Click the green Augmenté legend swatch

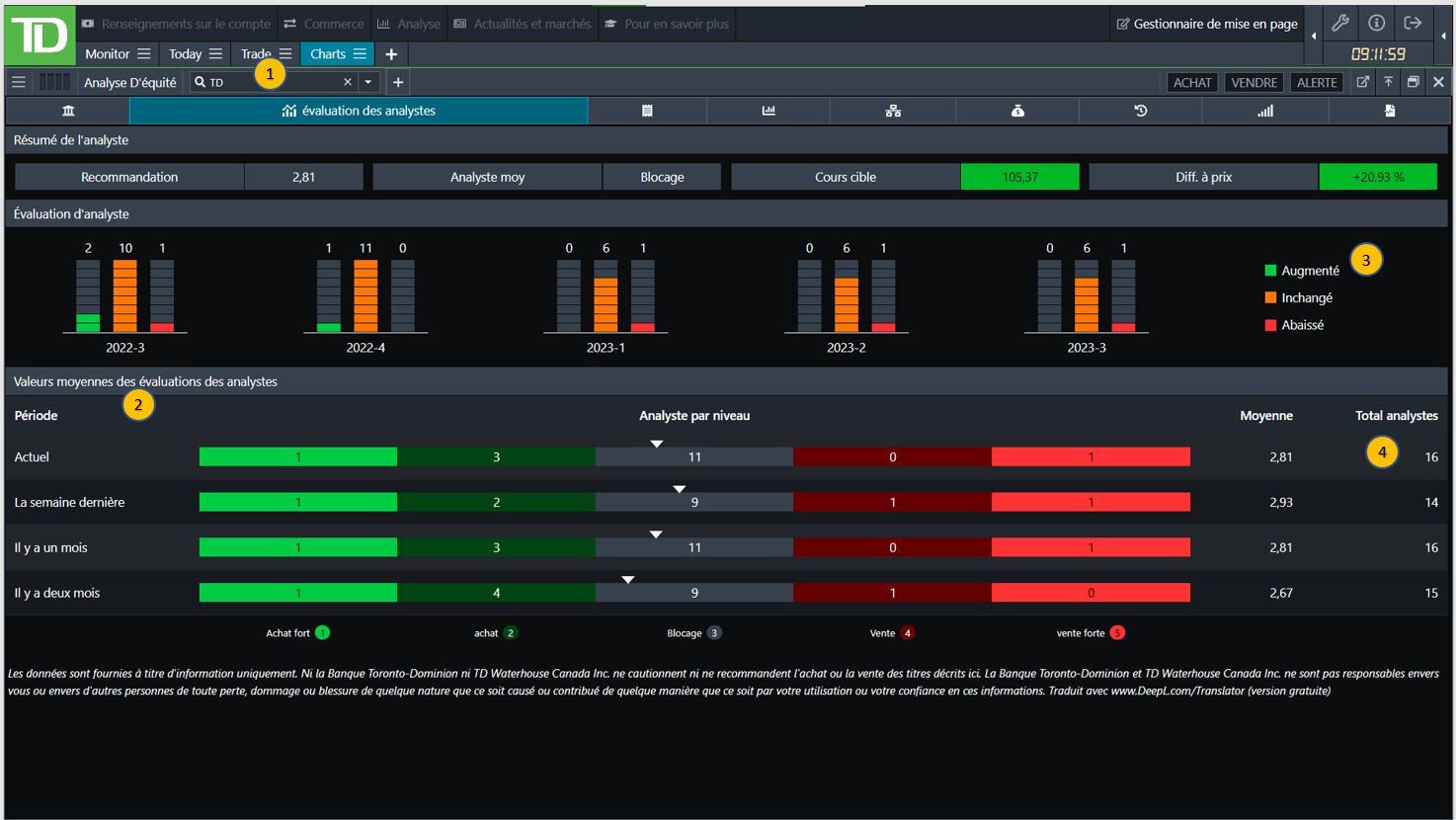[1270, 271]
